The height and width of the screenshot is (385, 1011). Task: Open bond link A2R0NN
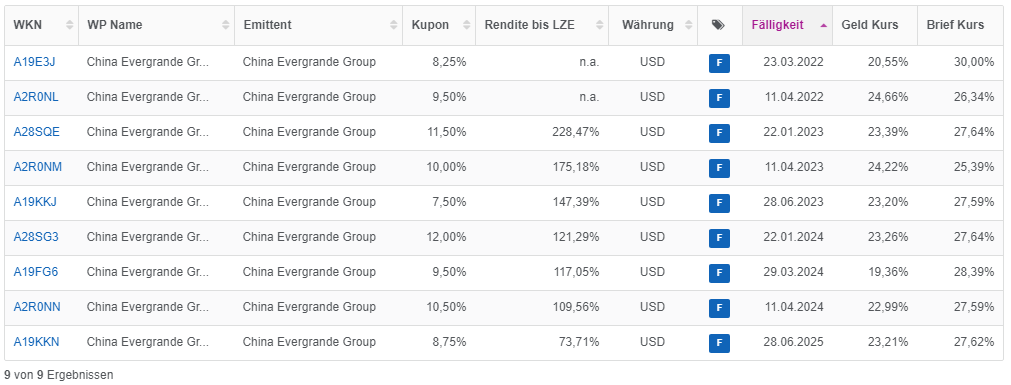click(37, 307)
